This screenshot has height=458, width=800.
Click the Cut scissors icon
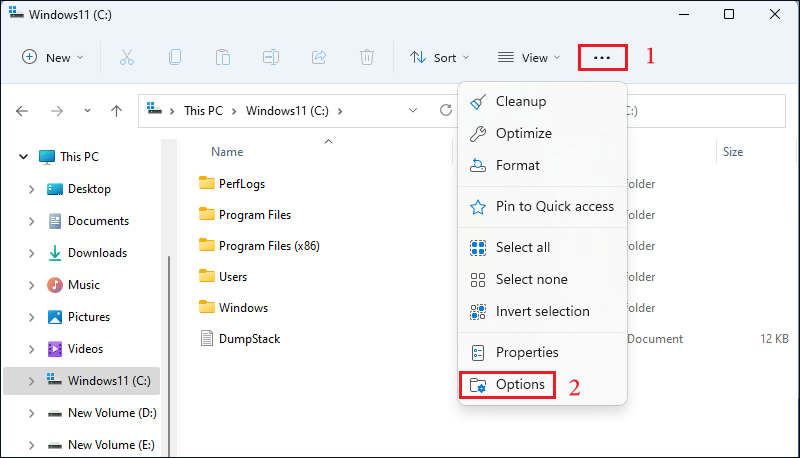(127, 57)
